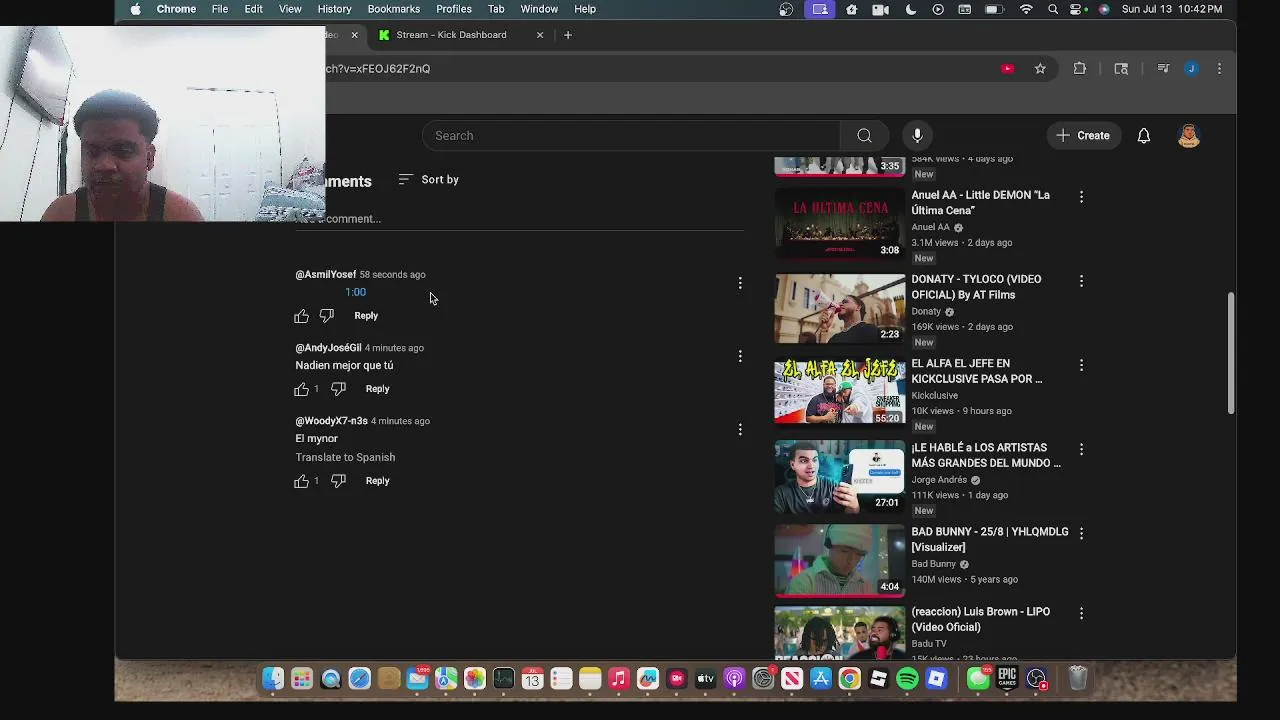Open the Kickclusive channel name
This screenshot has width=1280, height=720.
[934, 396]
